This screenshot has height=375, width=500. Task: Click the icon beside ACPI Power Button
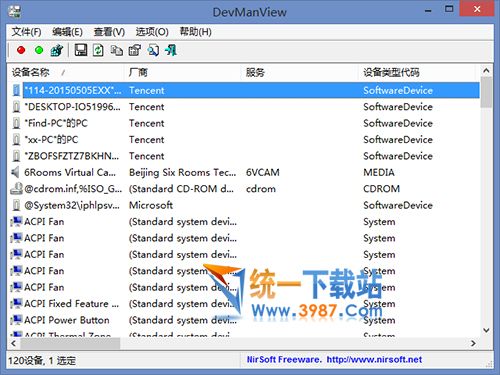[x=16, y=320]
